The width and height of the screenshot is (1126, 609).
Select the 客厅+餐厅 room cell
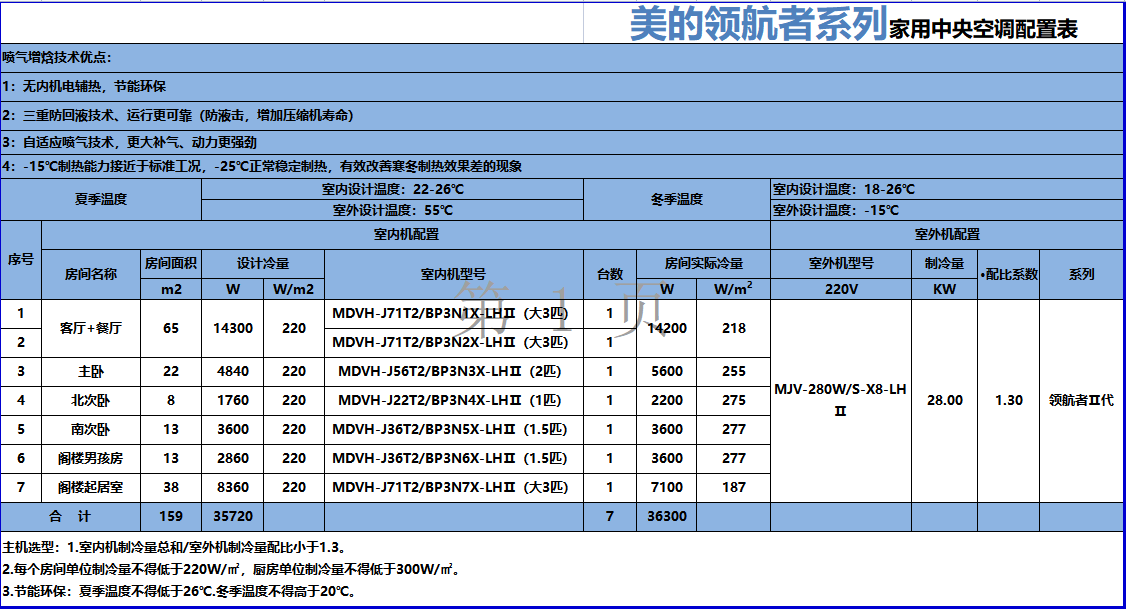[90, 328]
